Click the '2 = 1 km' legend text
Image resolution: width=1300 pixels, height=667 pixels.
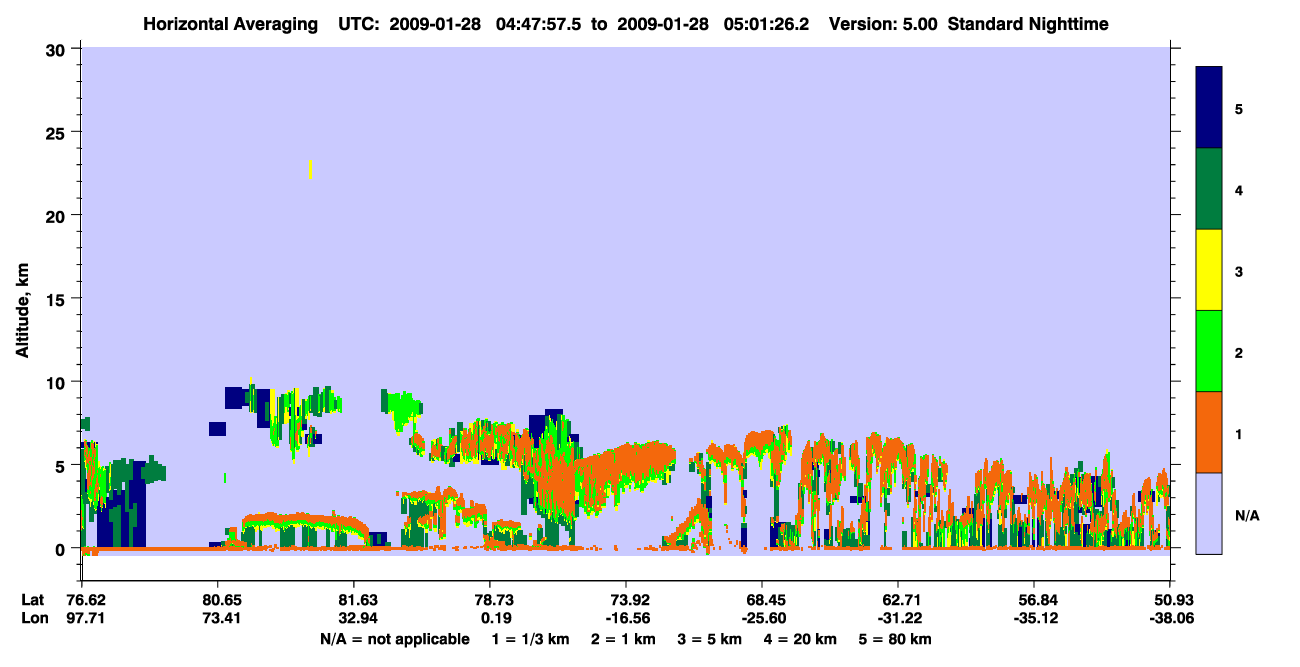coord(623,638)
